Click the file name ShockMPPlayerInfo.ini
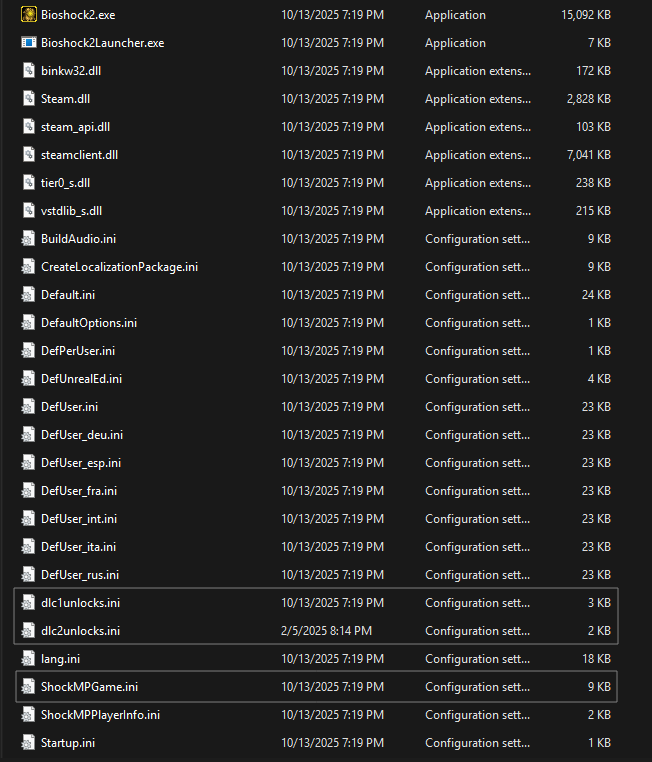The height and width of the screenshot is (762, 652). (101, 715)
